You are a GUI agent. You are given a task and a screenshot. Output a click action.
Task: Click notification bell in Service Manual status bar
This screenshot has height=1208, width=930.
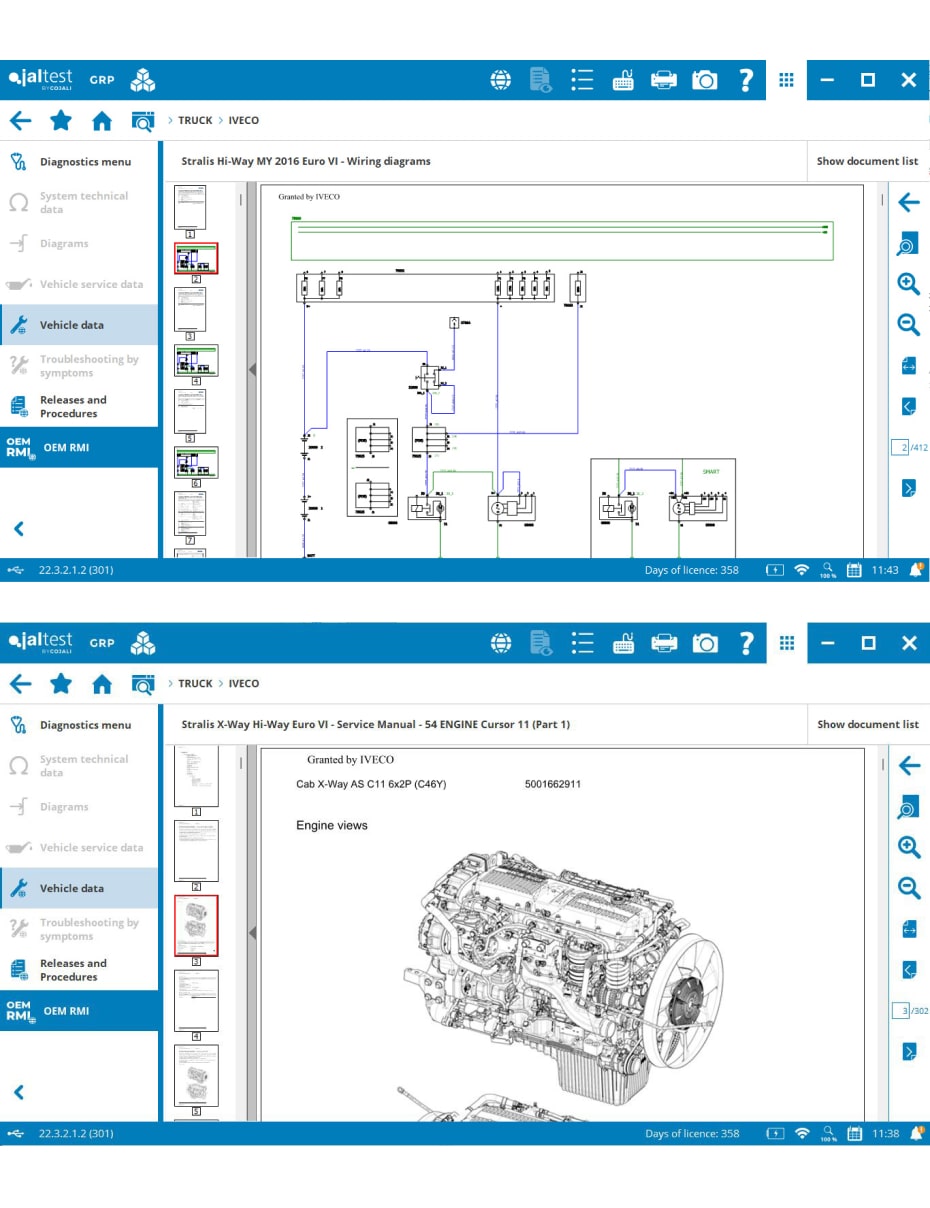point(916,1133)
